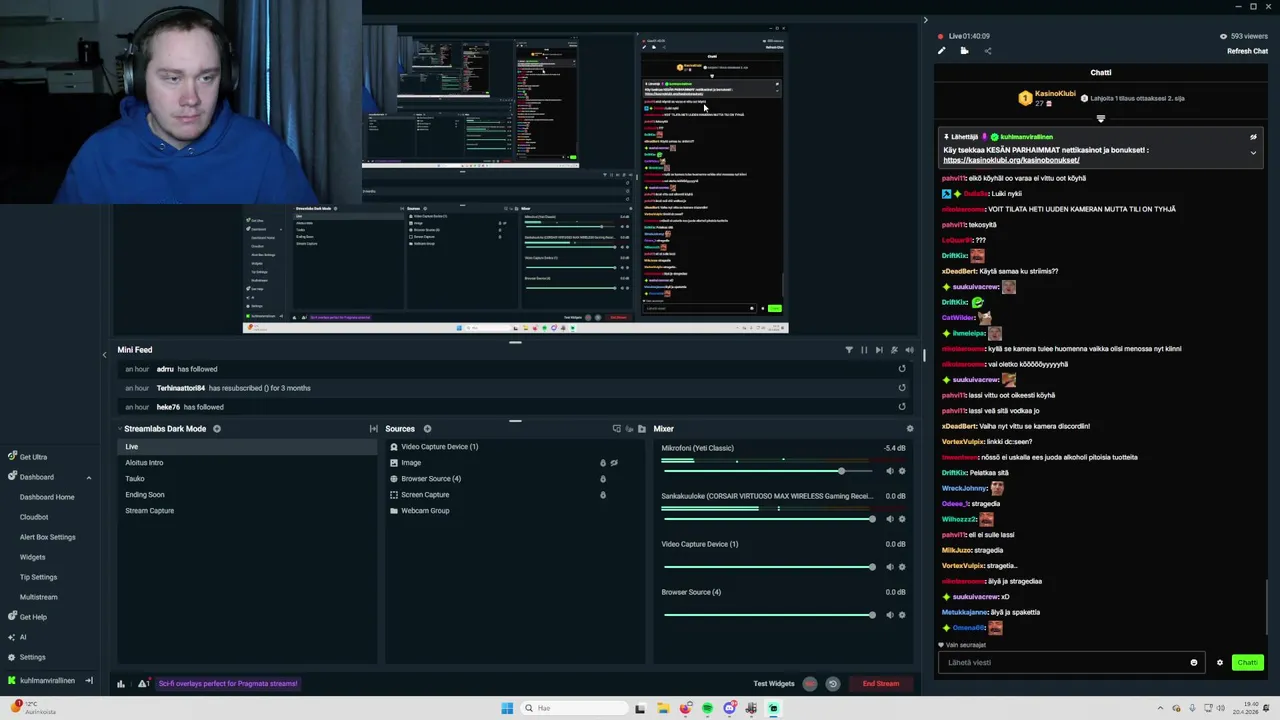Select the Aloitus Intro scene
This screenshot has width=1280, height=720.
coord(247,463)
